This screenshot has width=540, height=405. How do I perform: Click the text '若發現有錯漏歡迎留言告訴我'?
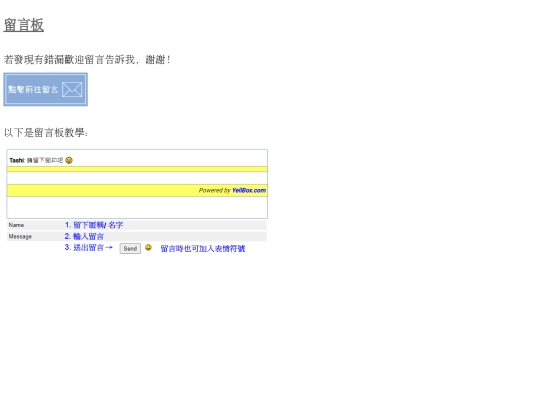point(69,60)
